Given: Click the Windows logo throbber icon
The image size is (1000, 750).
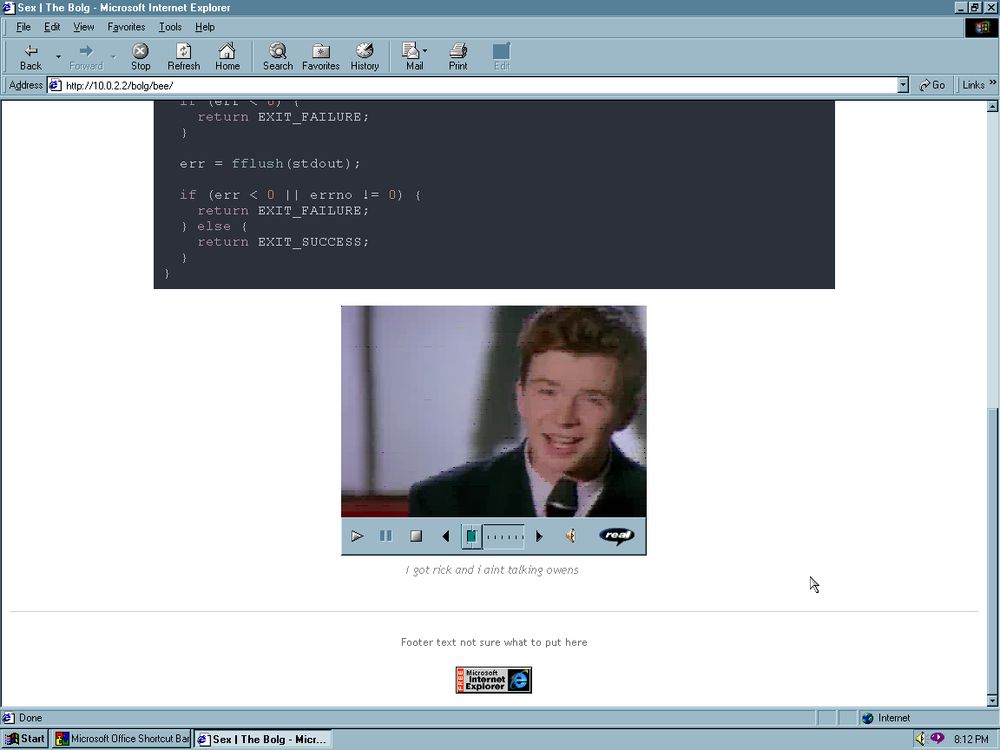Looking at the screenshot, I should [x=981, y=27].
